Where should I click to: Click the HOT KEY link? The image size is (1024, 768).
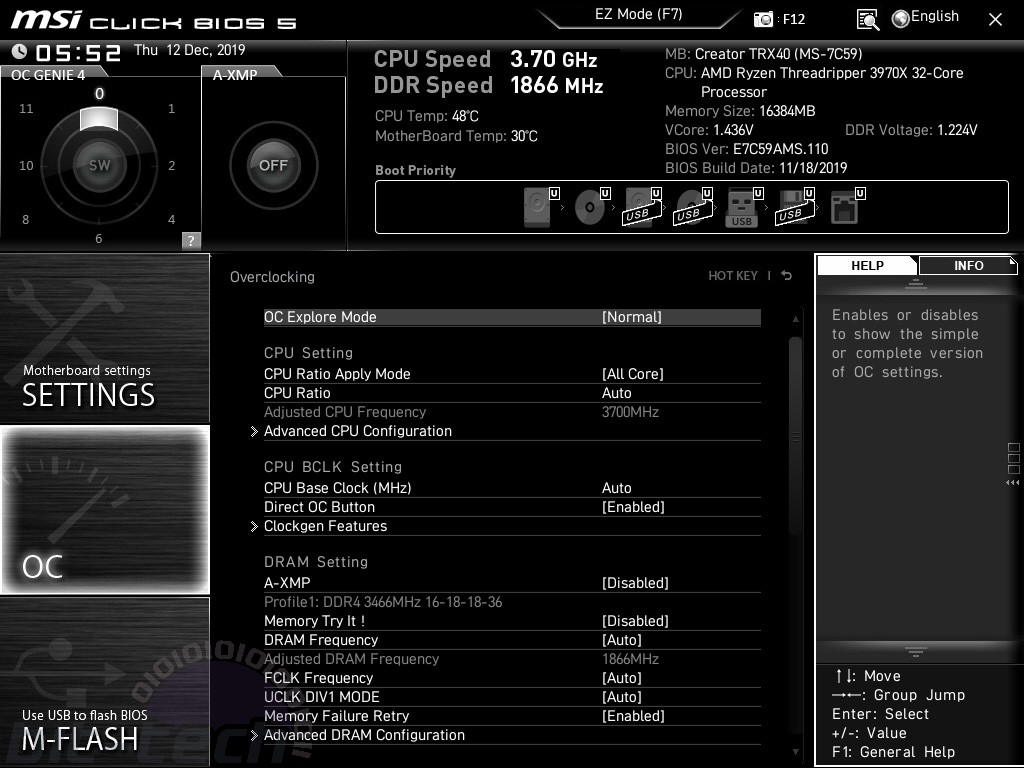click(733, 276)
